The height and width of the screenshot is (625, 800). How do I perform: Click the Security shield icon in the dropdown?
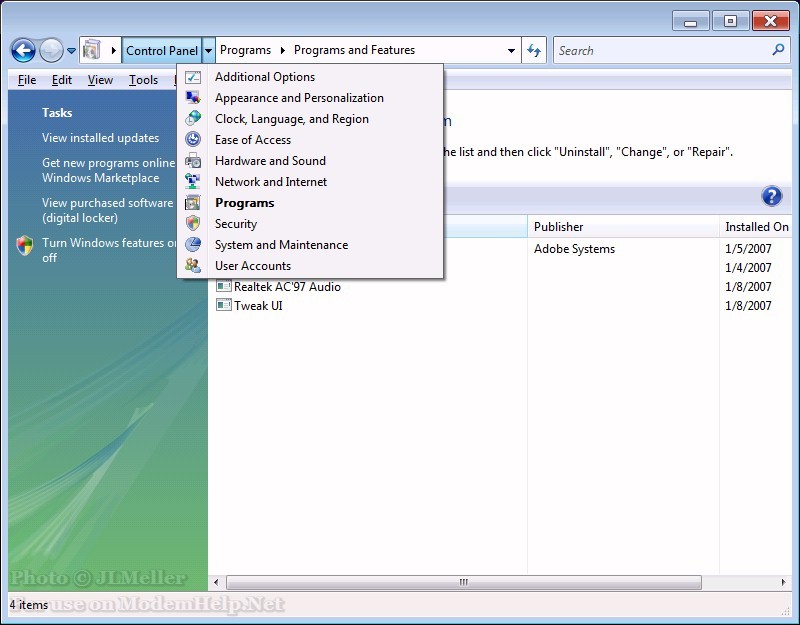click(193, 223)
